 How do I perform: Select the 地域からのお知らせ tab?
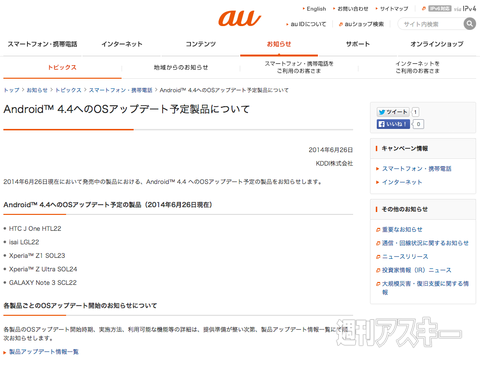coord(181,67)
